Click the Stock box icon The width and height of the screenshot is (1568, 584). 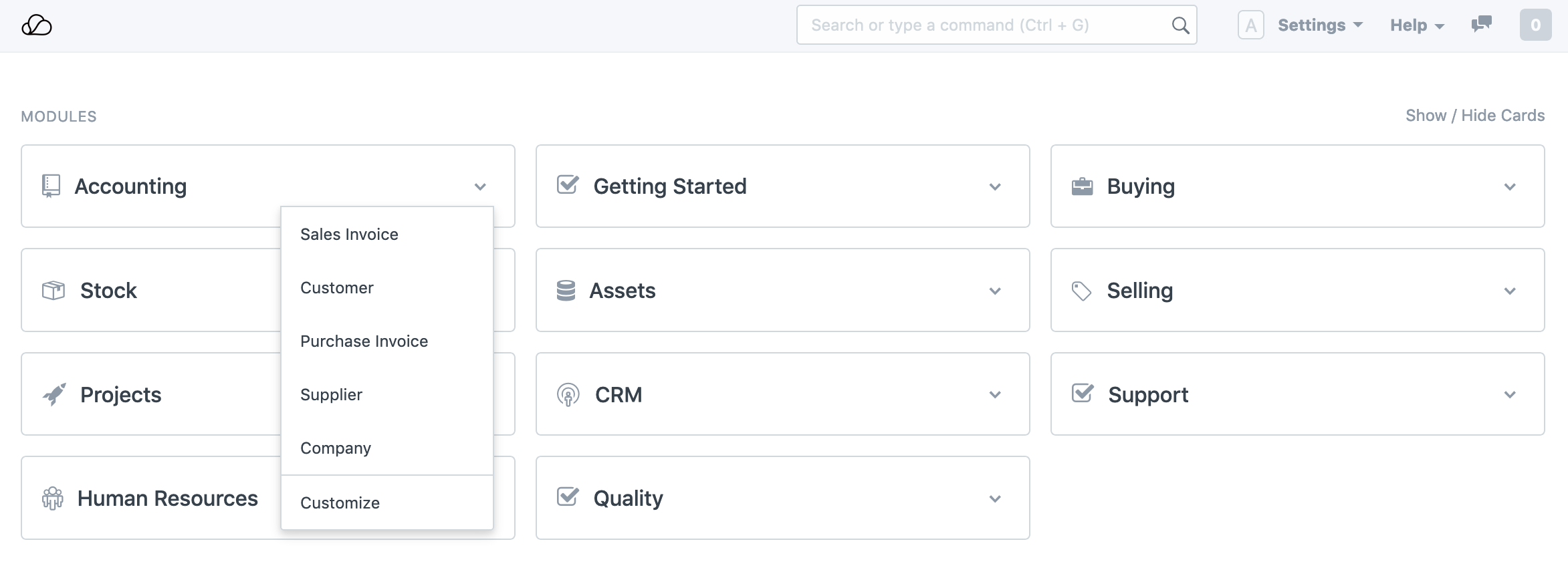coord(53,291)
